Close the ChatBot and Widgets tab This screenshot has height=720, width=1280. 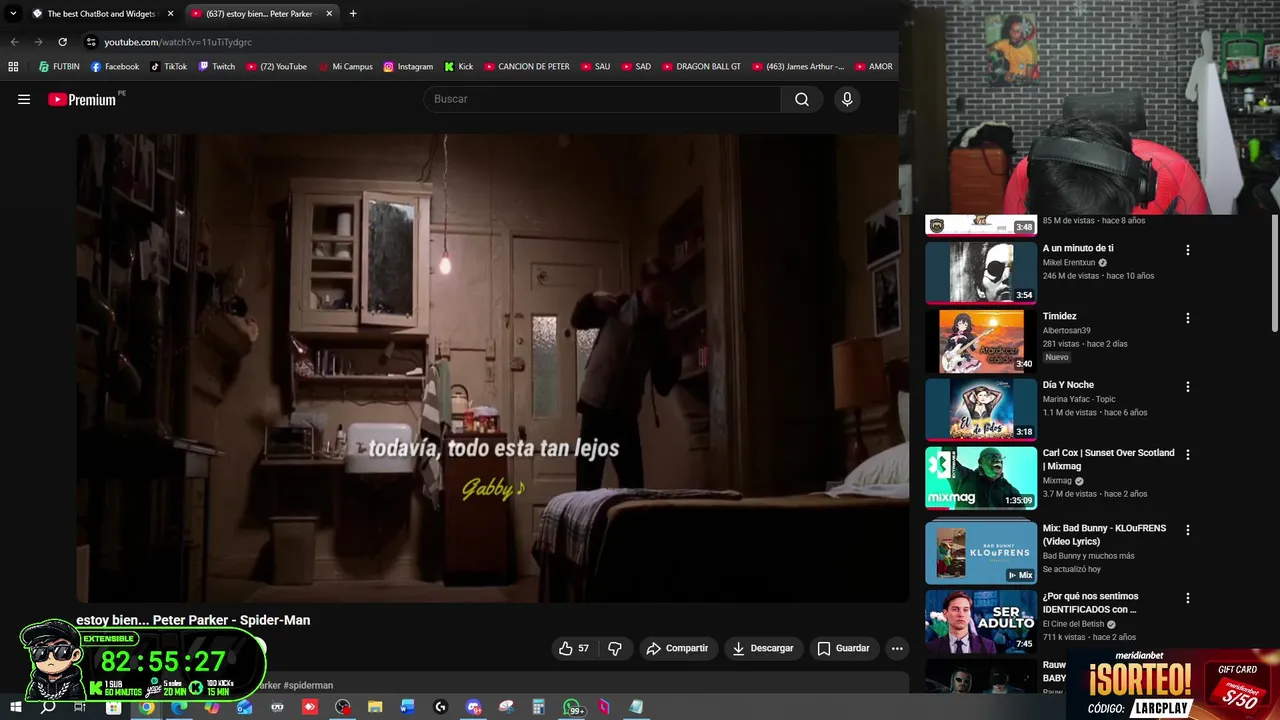pyautogui.click(x=170, y=13)
